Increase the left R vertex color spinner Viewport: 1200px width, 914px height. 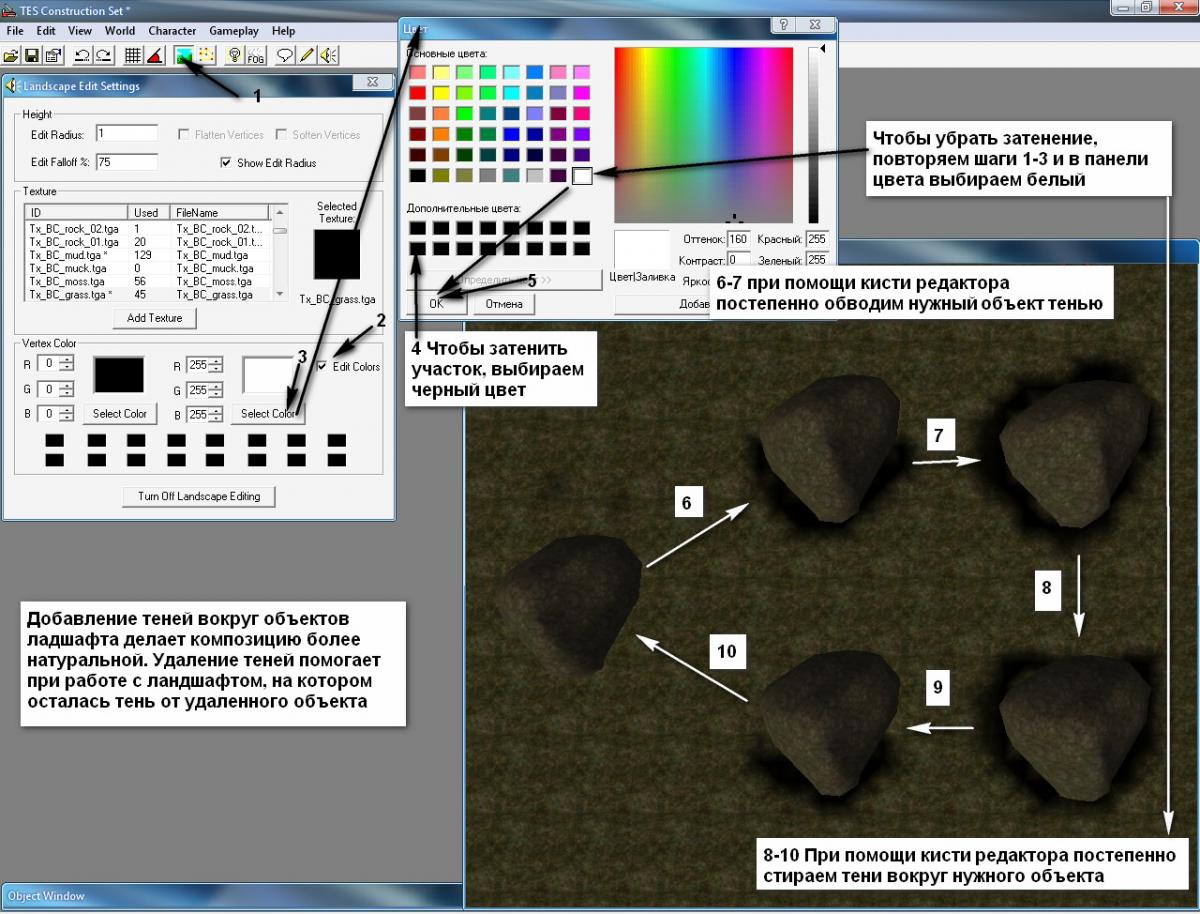[66, 359]
